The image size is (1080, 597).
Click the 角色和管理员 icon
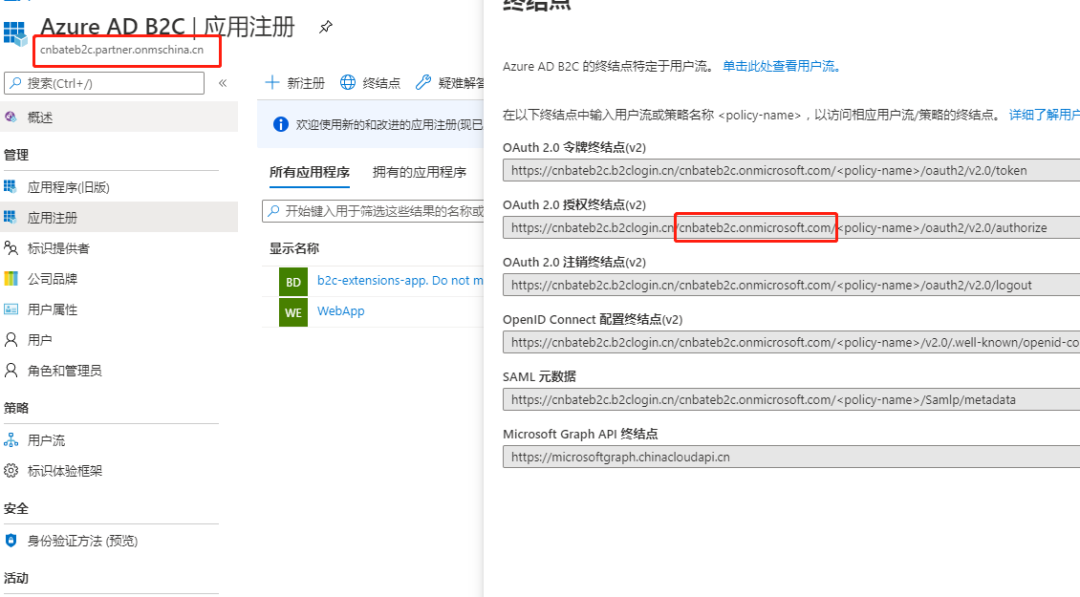pyautogui.click(x=10, y=370)
